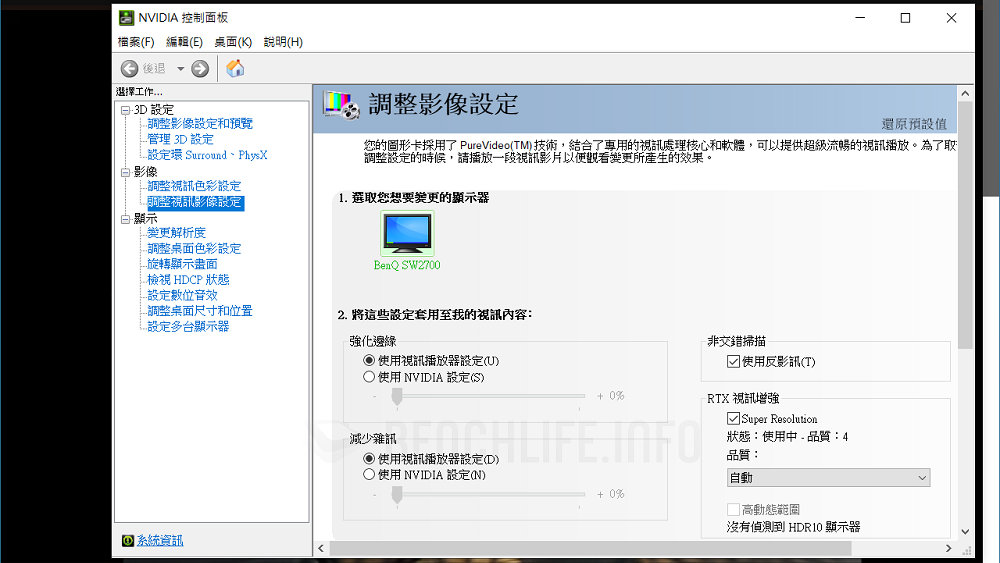Minimize the NVIDIA control panel window
The height and width of the screenshot is (563, 1000).
pyautogui.click(x=860, y=18)
